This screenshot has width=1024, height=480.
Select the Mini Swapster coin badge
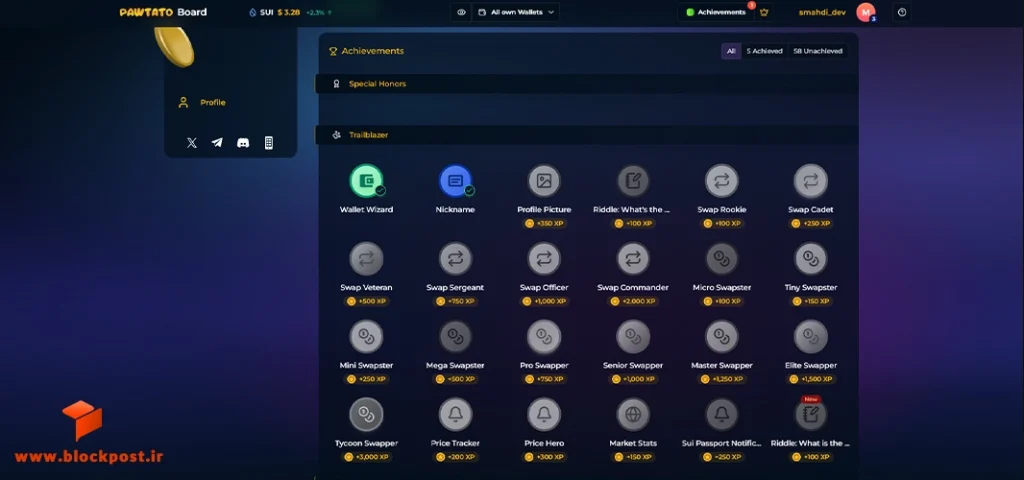click(x=366, y=337)
